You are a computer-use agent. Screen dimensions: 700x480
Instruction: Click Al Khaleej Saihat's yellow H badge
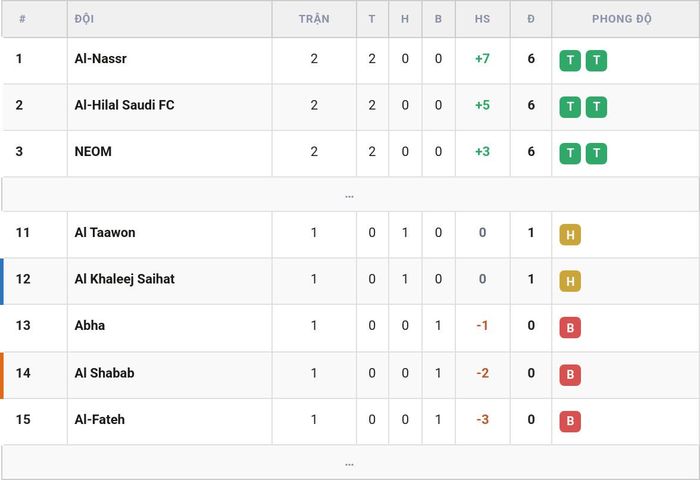570,281
